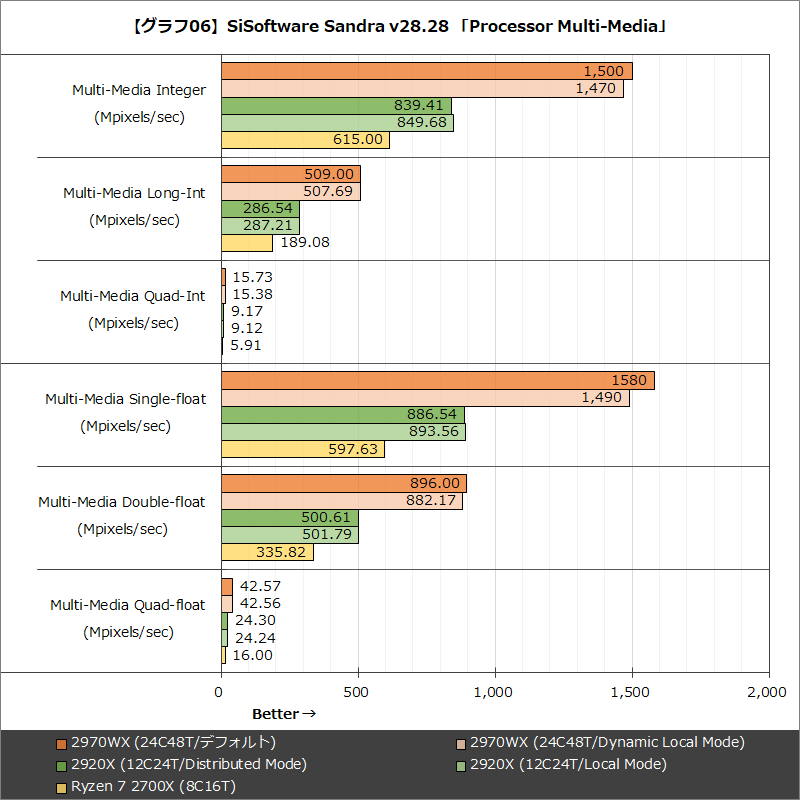Click the 1580 Single-float bar

(430, 381)
